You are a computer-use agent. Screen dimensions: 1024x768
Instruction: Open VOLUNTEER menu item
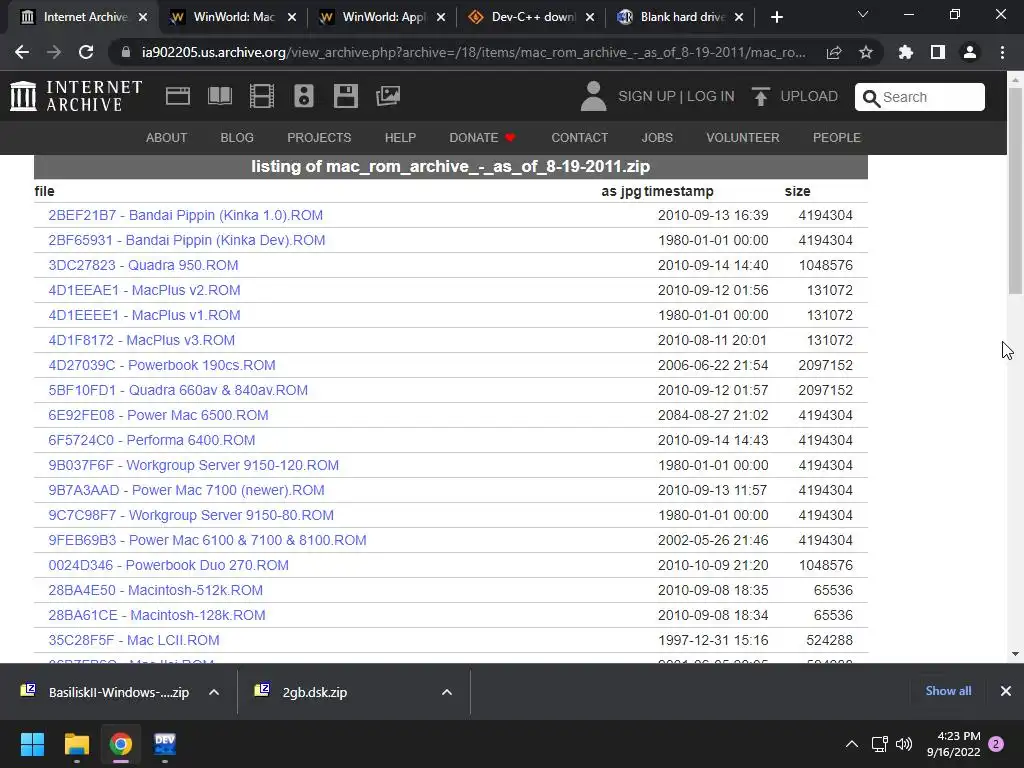tap(743, 138)
